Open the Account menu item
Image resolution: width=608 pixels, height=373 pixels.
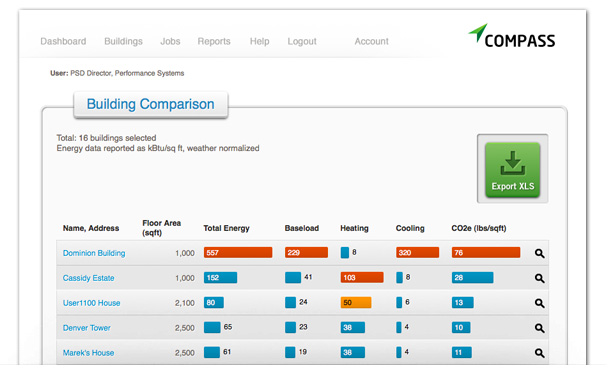point(371,41)
